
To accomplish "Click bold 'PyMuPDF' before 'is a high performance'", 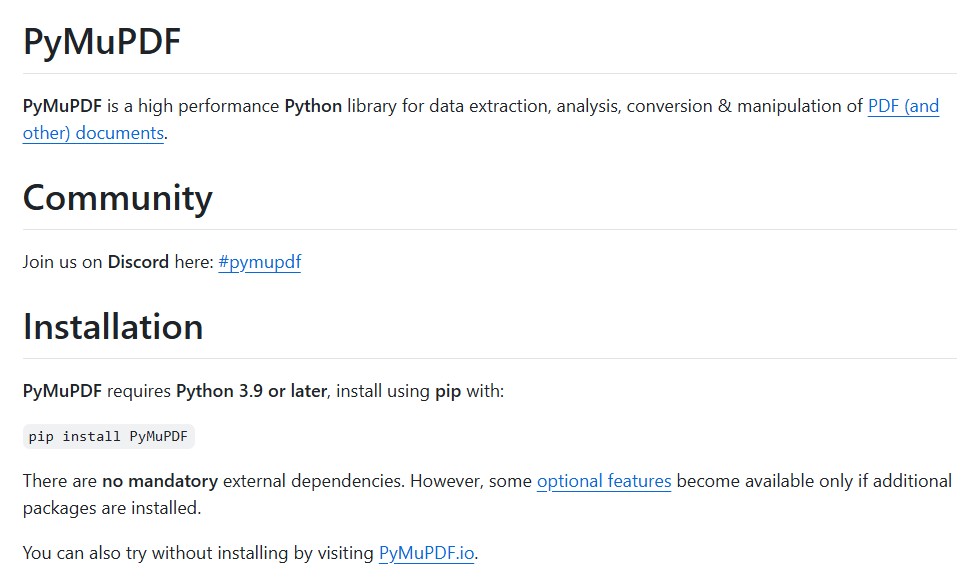I will 62,106.
